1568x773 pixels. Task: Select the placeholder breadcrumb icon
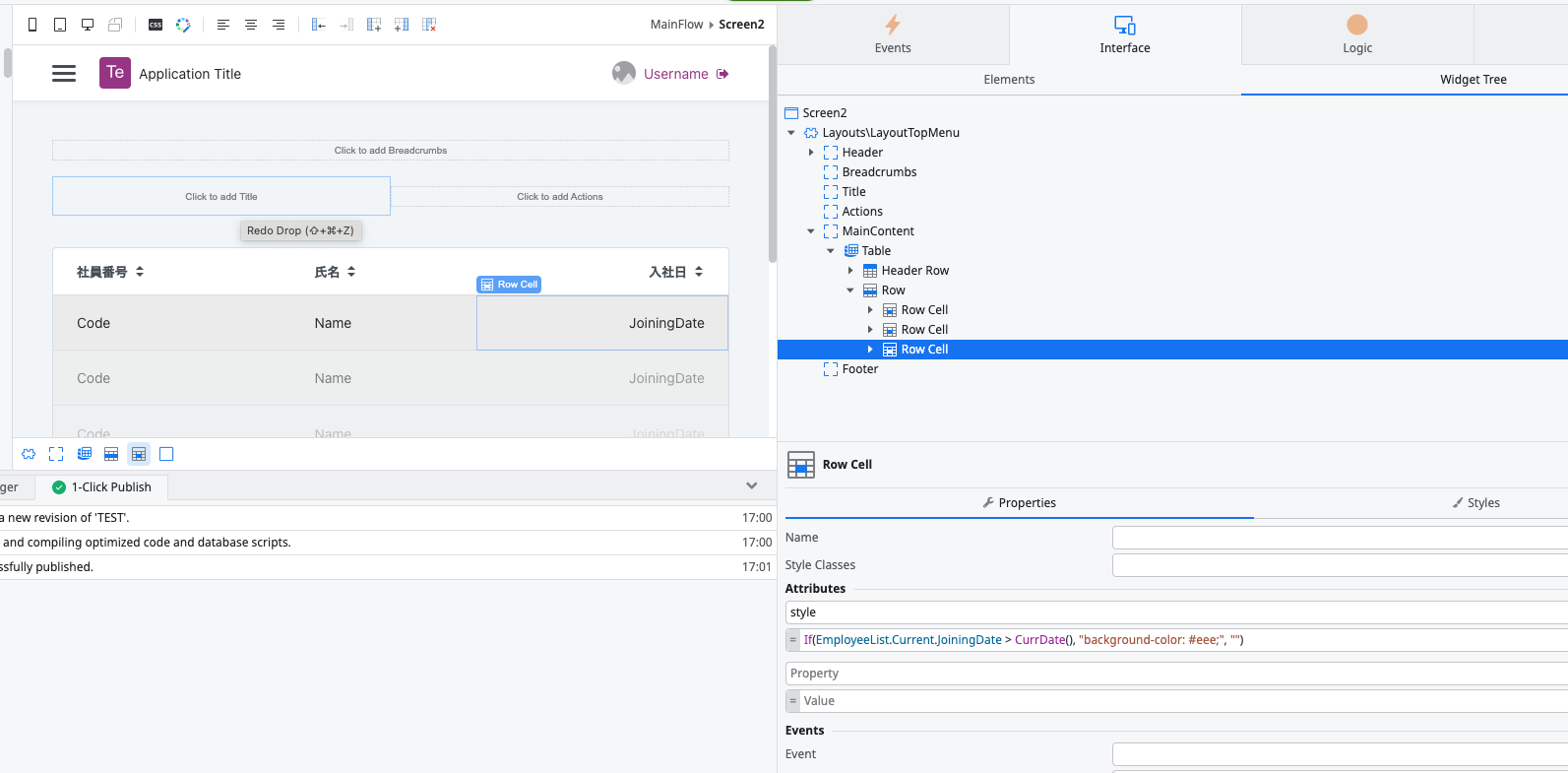click(x=56, y=454)
